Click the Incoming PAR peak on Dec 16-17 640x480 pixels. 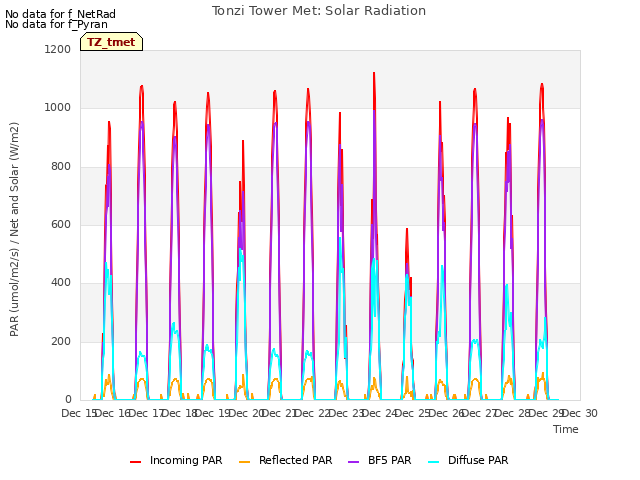pos(142,86)
